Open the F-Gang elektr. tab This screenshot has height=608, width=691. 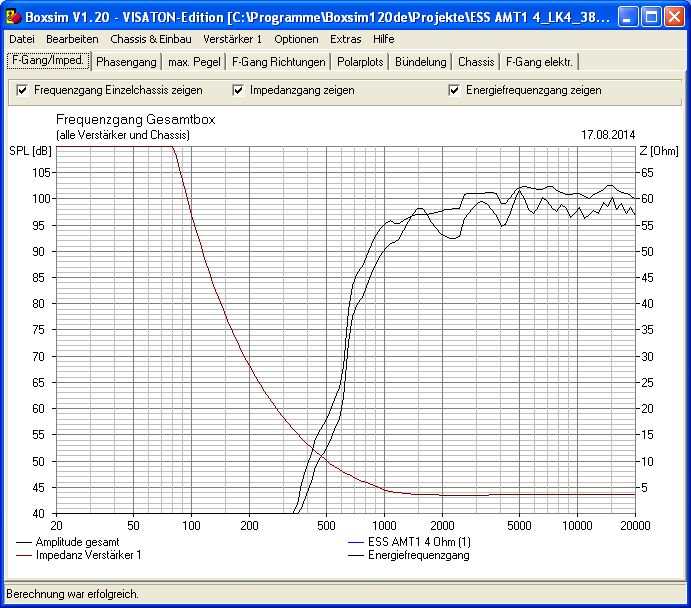[539, 62]
